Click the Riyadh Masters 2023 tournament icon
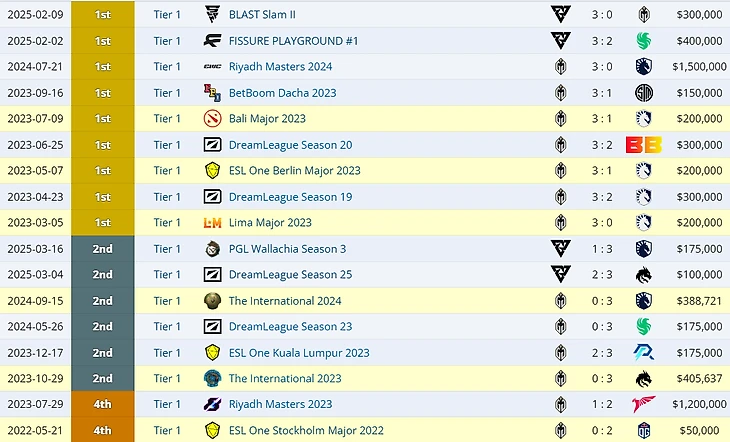 click(212, 405)
